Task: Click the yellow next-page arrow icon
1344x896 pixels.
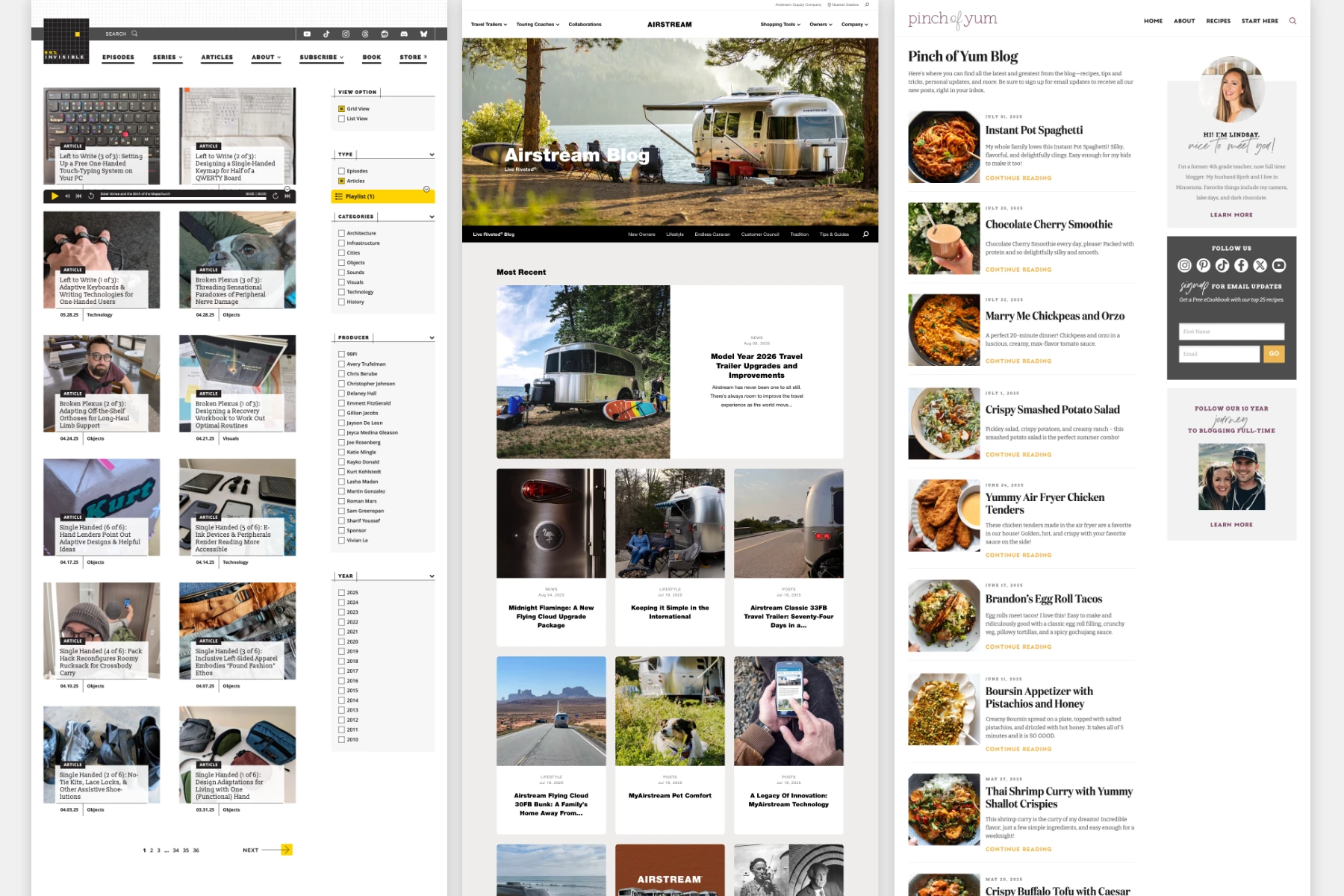Action: [286, 850]
